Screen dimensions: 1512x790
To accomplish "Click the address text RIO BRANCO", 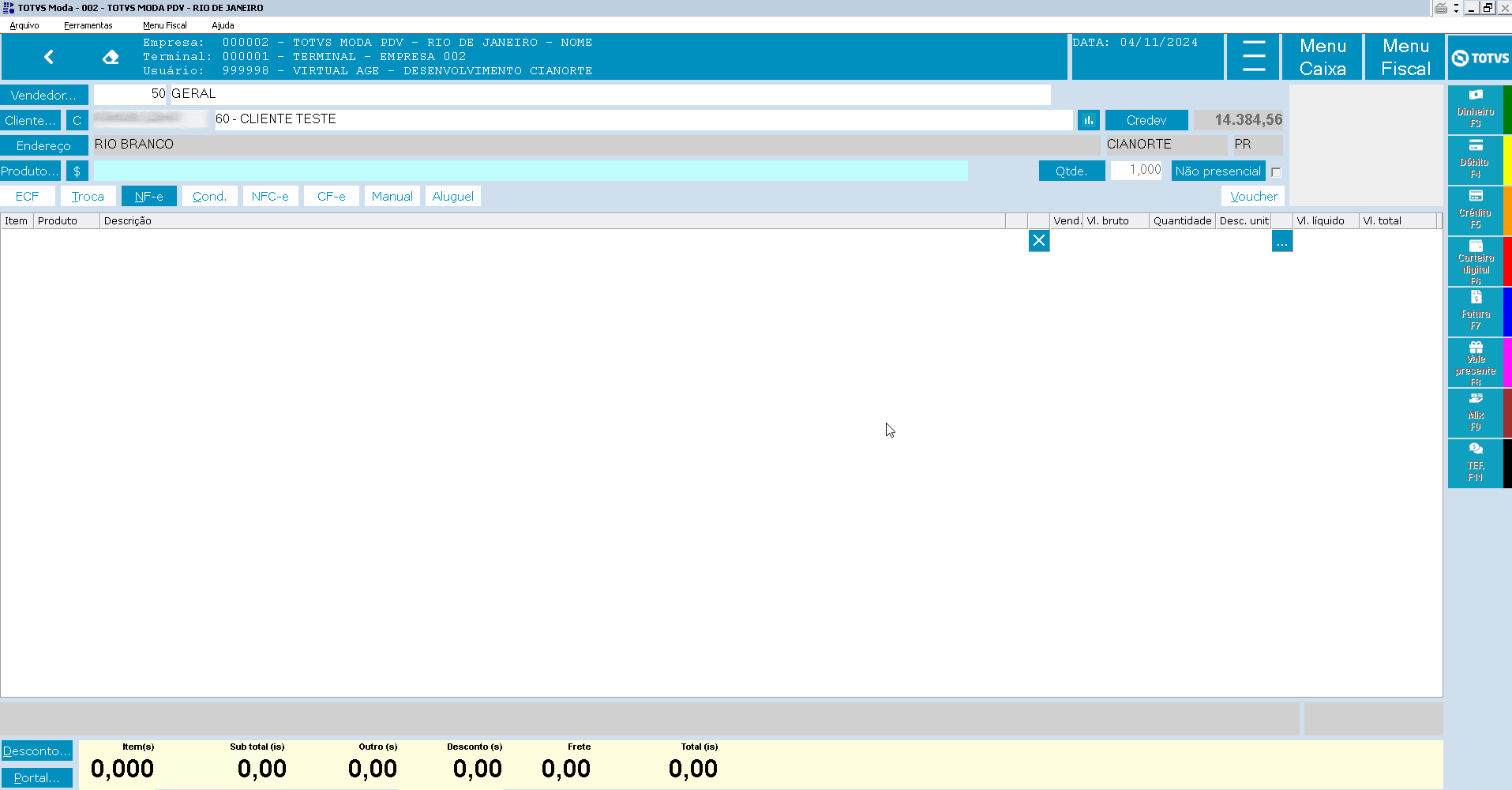I will (x=134, y=145).
